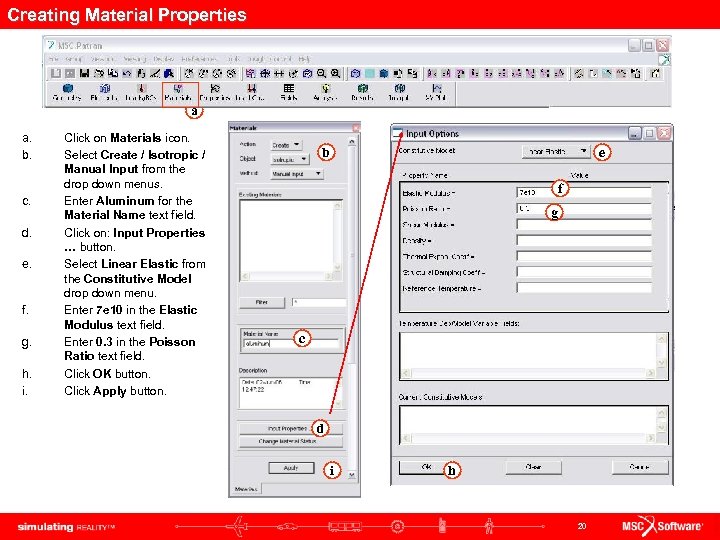The width and height of the screenshot is (720, 540).
Task: Open the Preferences menu
Action: (x=199, y=59)
